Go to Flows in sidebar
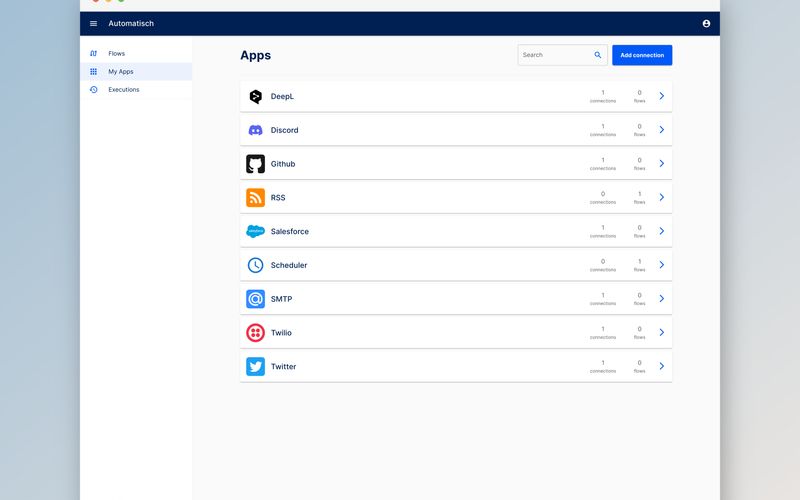800x500 pixels. pos(136,53)
